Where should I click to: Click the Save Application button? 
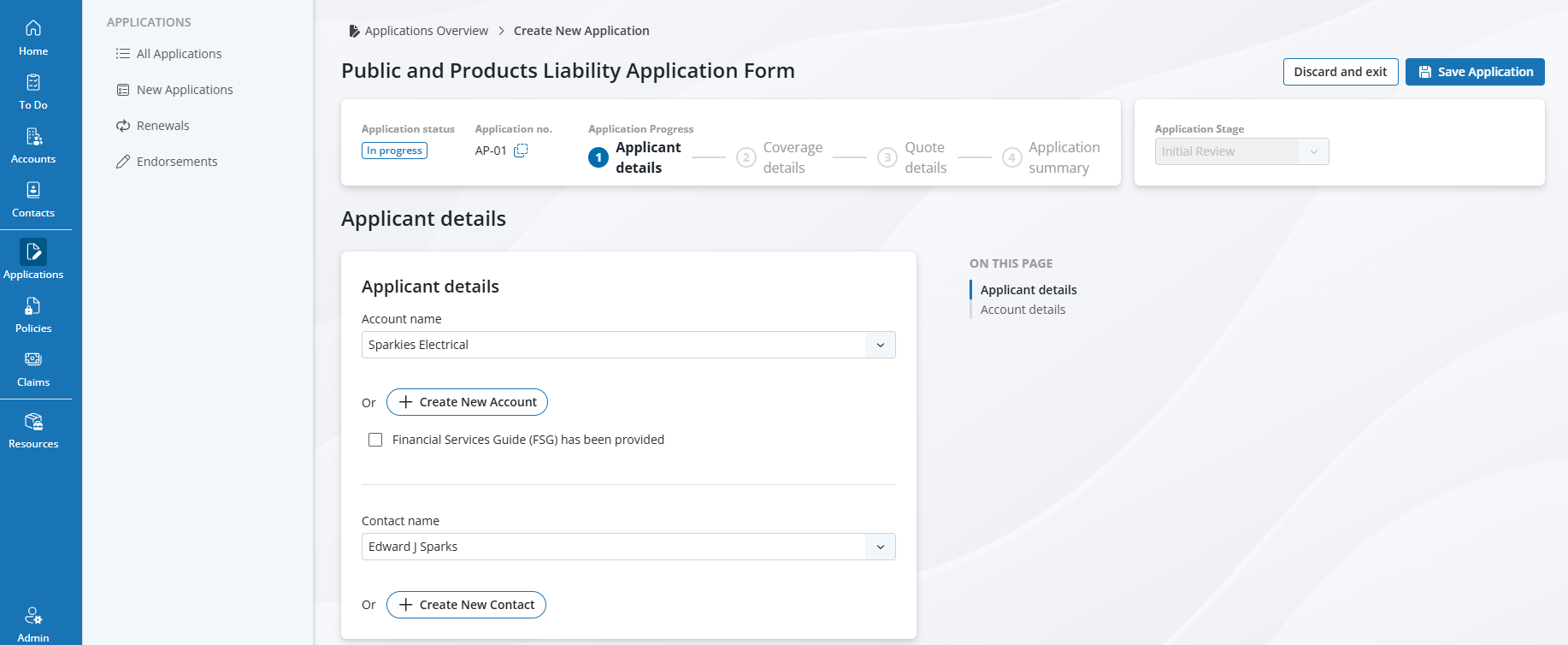point(1475,72)
